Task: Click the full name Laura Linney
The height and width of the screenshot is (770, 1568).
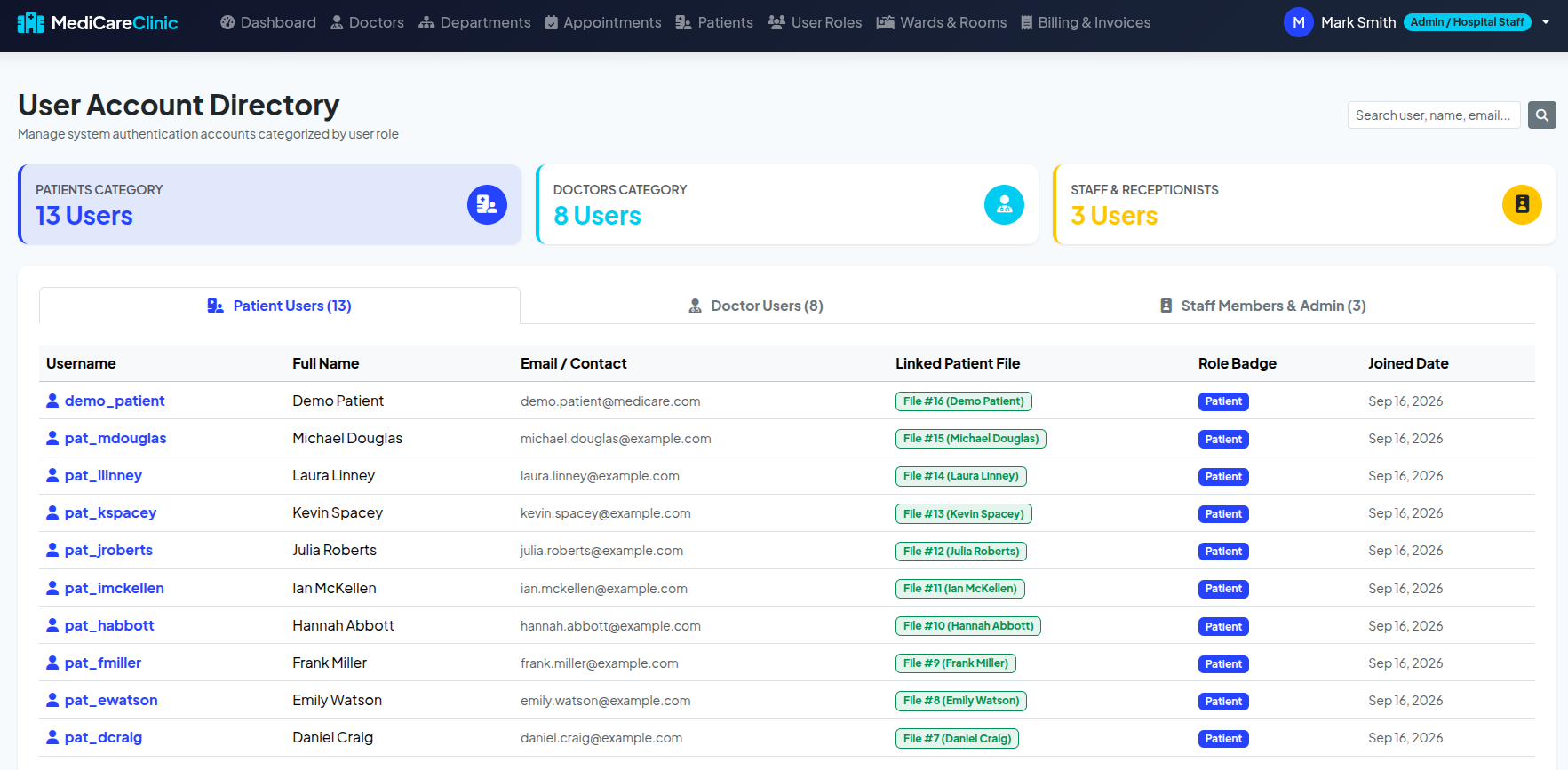Action: [x=333, y=475]
